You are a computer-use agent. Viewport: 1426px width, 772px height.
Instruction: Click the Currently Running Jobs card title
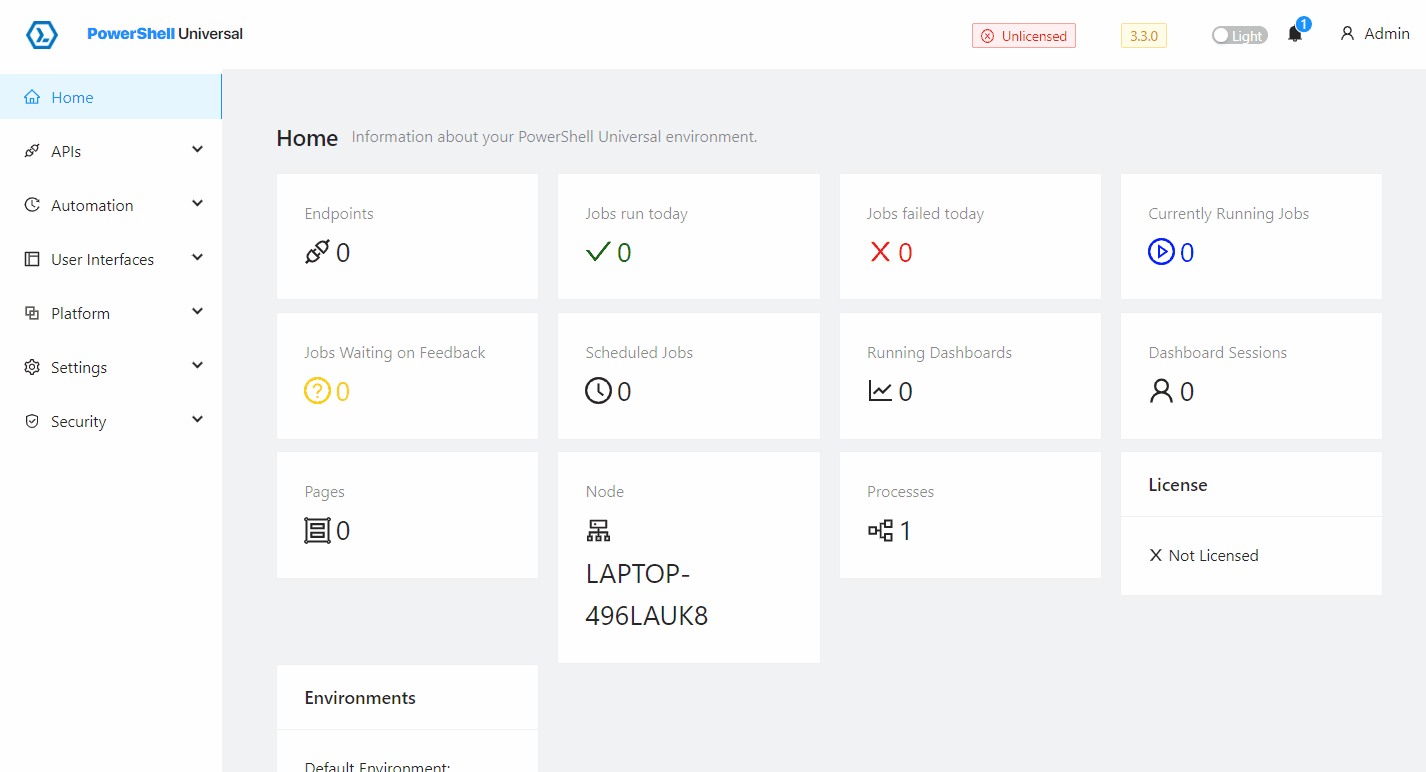(x=1229, y=214)
